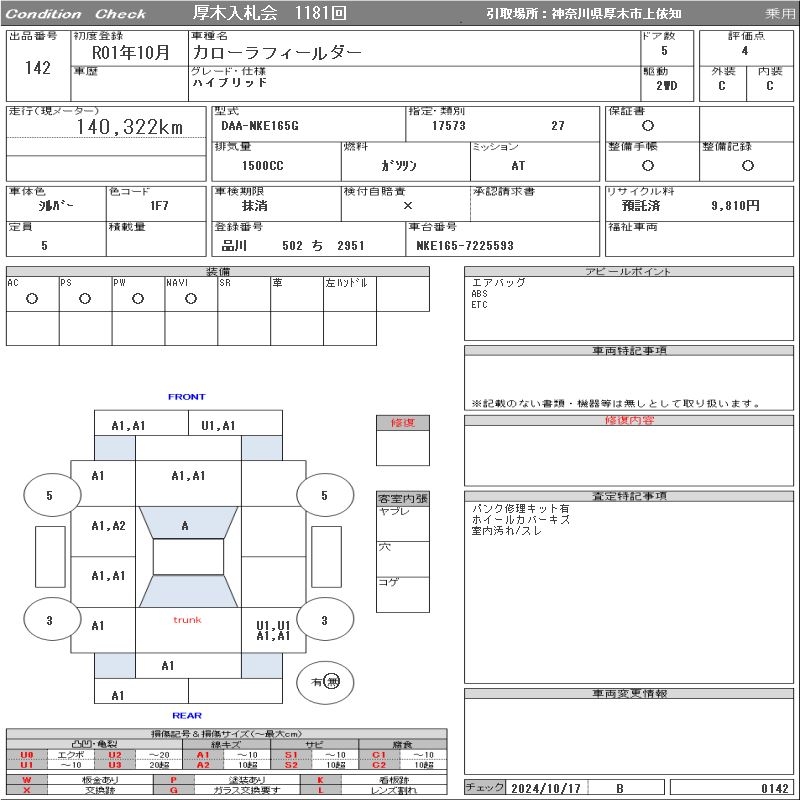This screenshot has height=800, width=800.
Task: Click the fuel type ガソリン
Action: [399, 166]
